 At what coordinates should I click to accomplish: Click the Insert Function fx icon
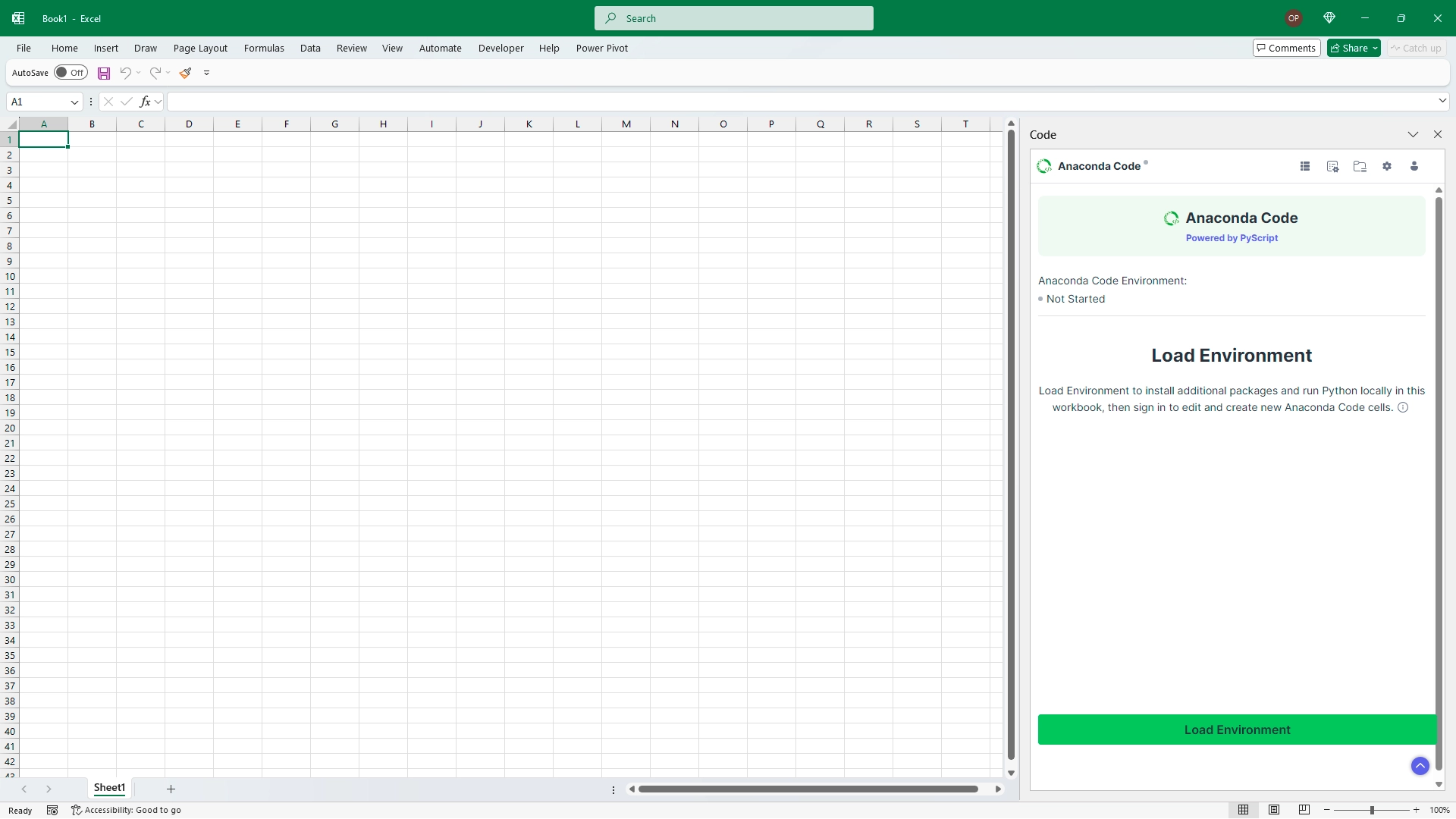tap(145, 102)
